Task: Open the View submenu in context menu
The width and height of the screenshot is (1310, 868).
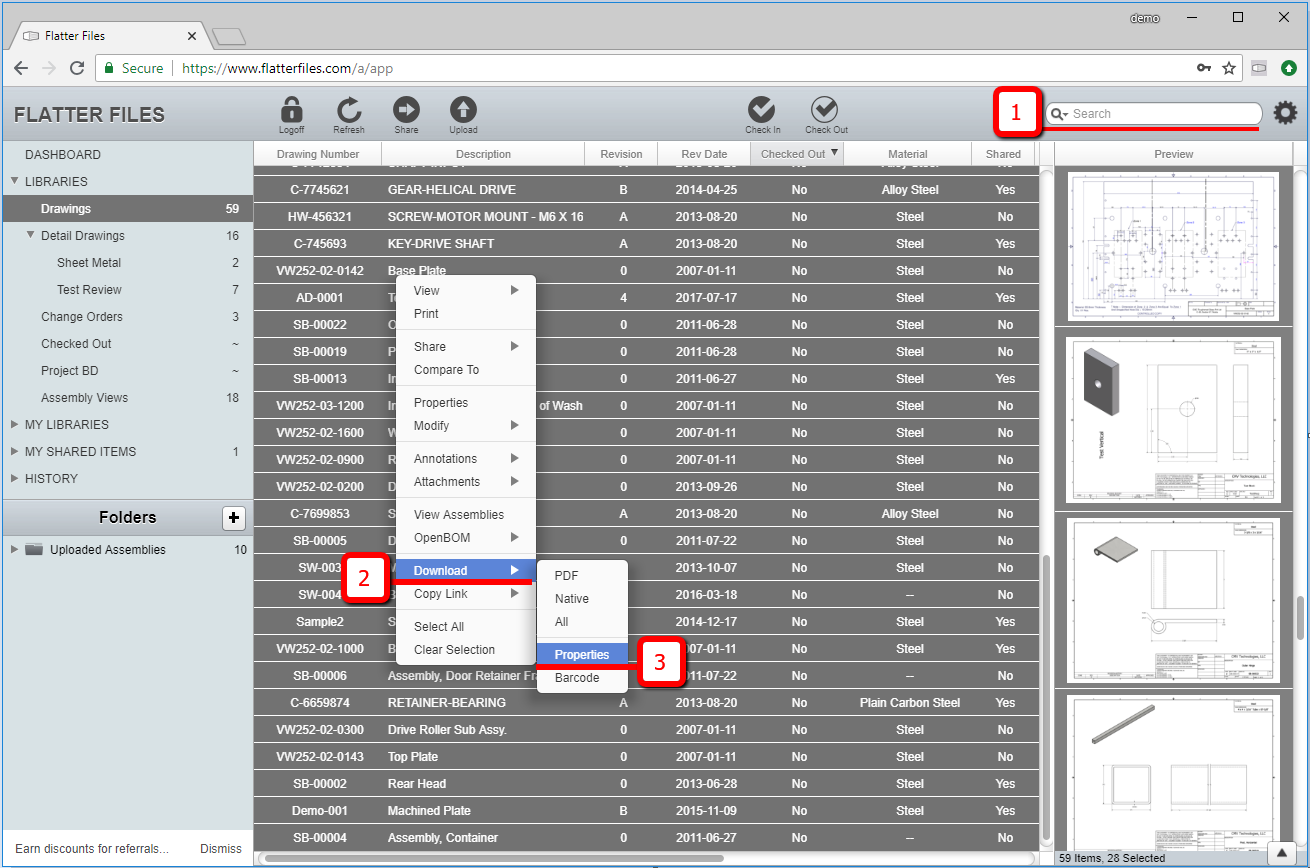Action: tap(466, 290)
